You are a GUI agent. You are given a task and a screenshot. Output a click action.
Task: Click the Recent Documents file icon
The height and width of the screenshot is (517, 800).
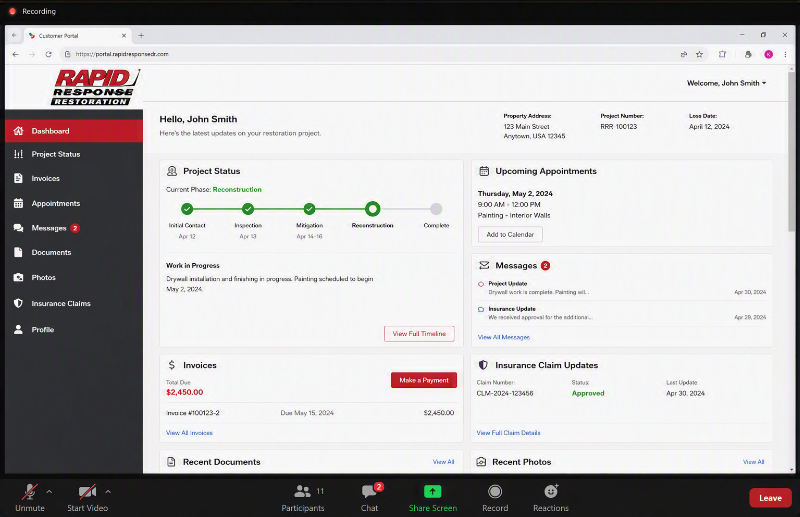click(x=171, y=462)
